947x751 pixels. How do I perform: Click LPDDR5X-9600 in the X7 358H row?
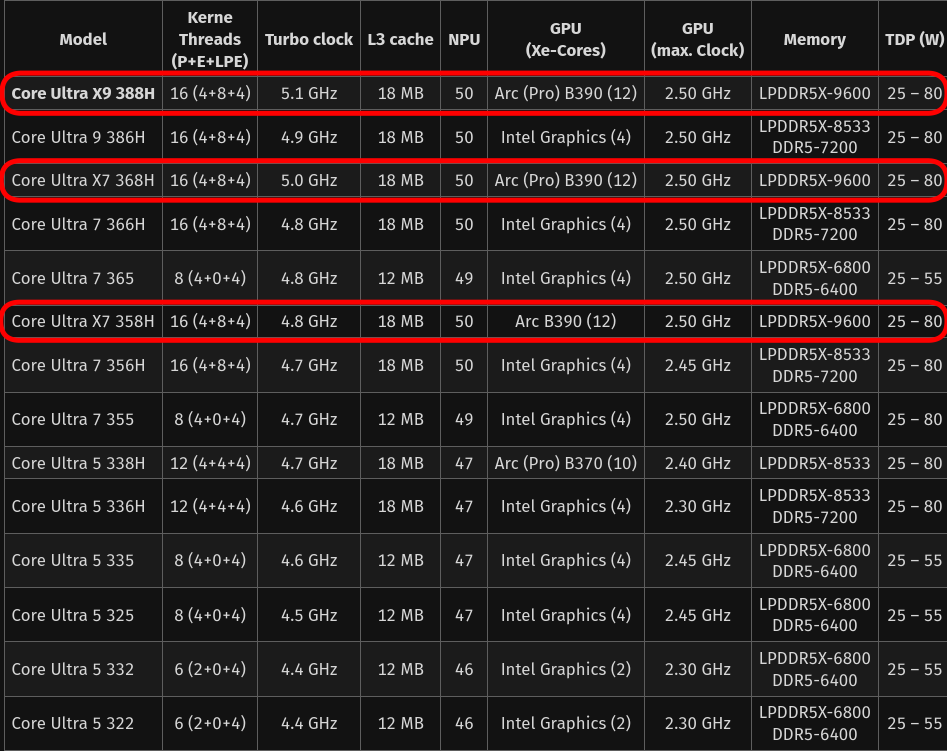coord(814,321)
